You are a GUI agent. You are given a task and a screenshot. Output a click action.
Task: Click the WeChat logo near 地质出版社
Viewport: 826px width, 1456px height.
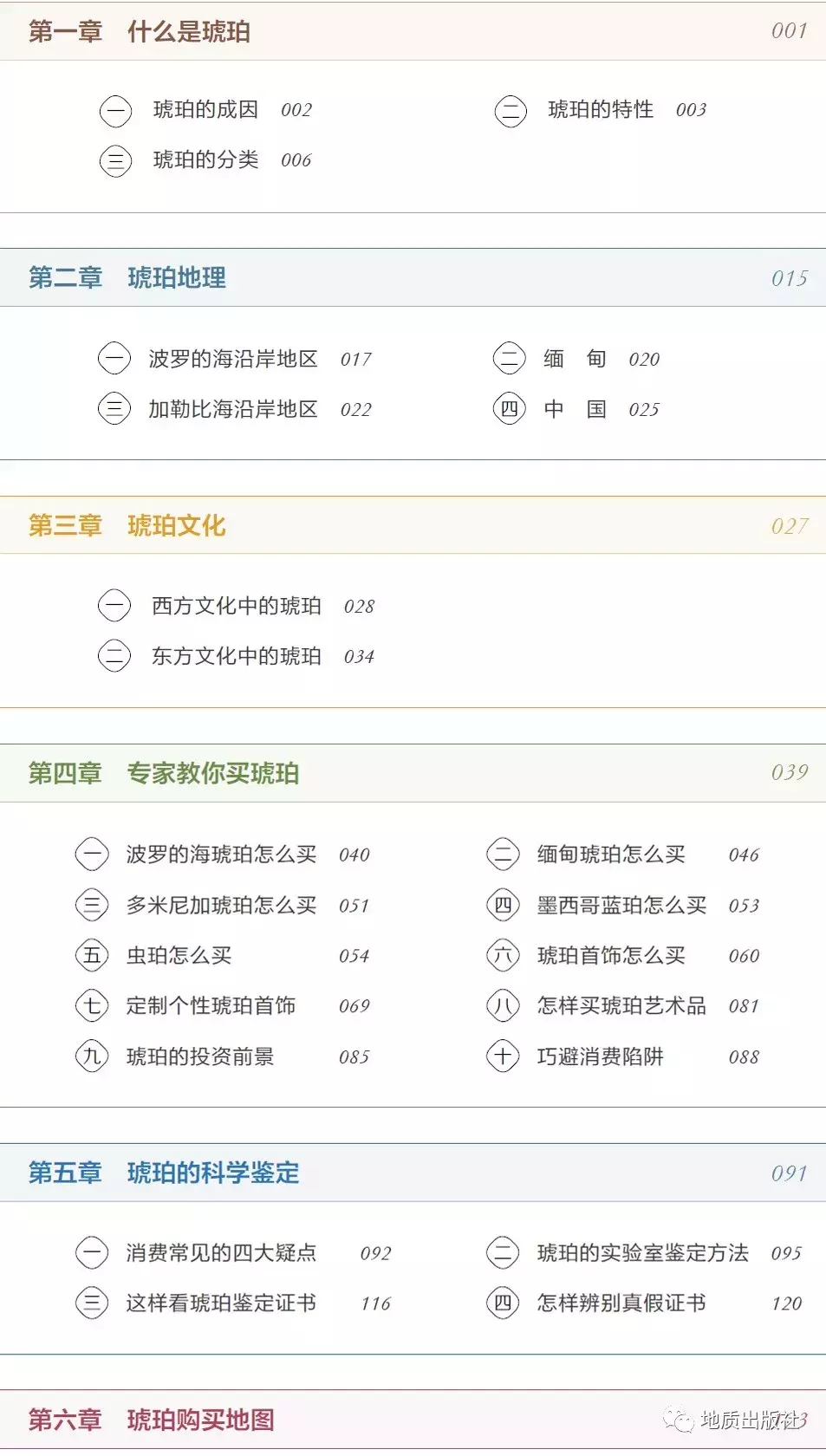tap(679, 1420)
